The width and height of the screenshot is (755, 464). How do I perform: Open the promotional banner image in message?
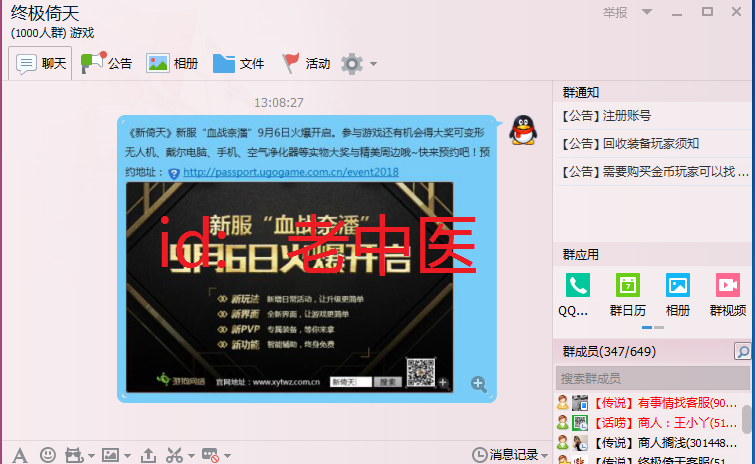pos(289,287)
